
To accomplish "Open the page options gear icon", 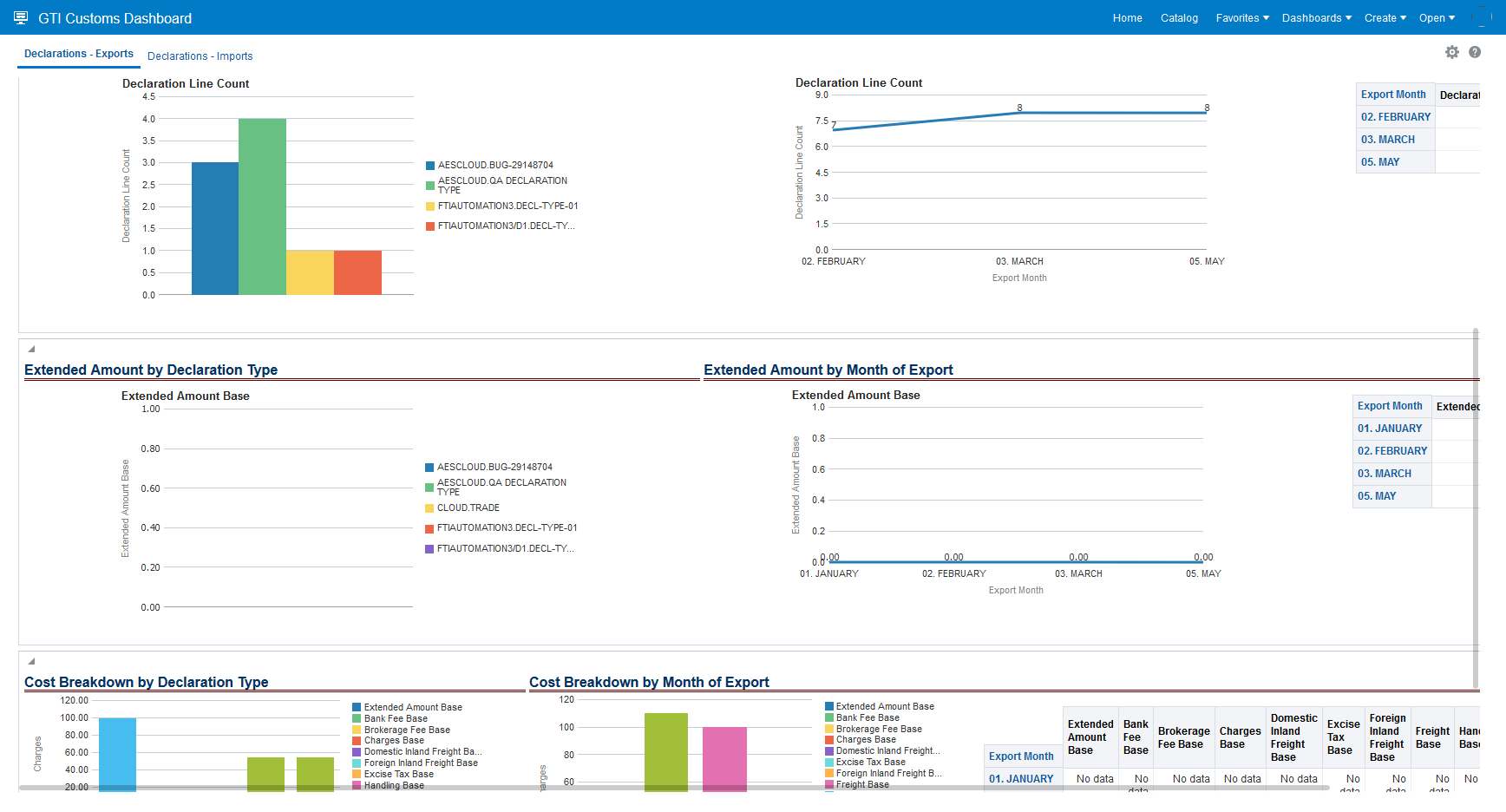I will [1452, 52].
